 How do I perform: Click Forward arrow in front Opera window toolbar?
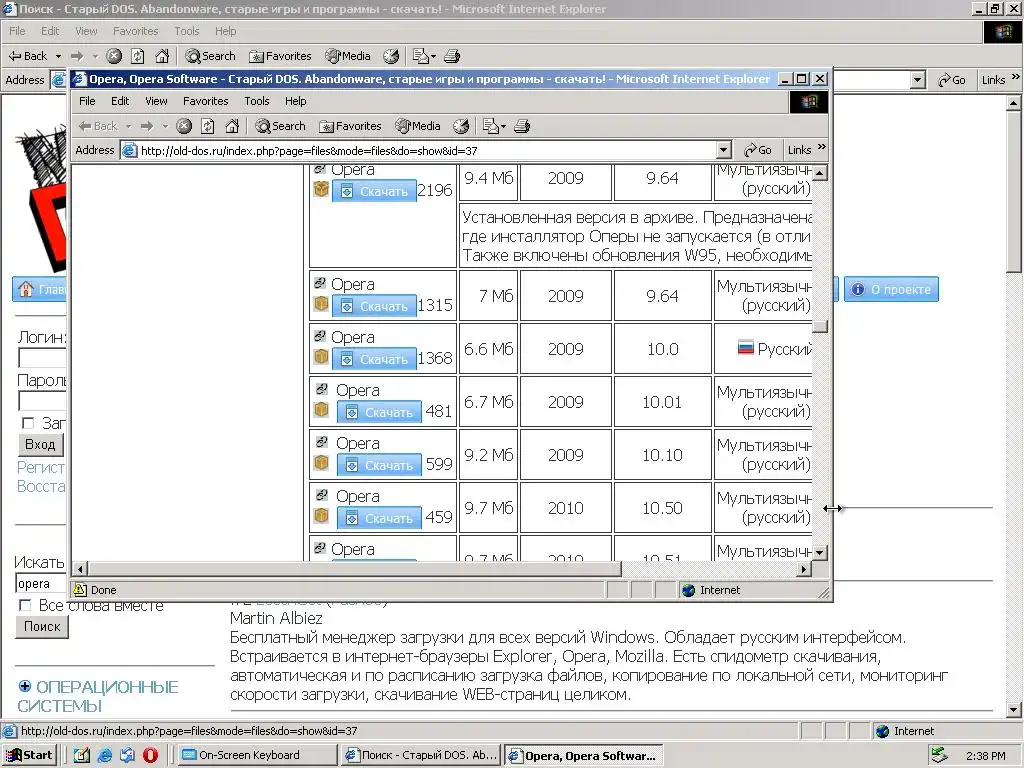pyautogui.click(x=147, y=126)
